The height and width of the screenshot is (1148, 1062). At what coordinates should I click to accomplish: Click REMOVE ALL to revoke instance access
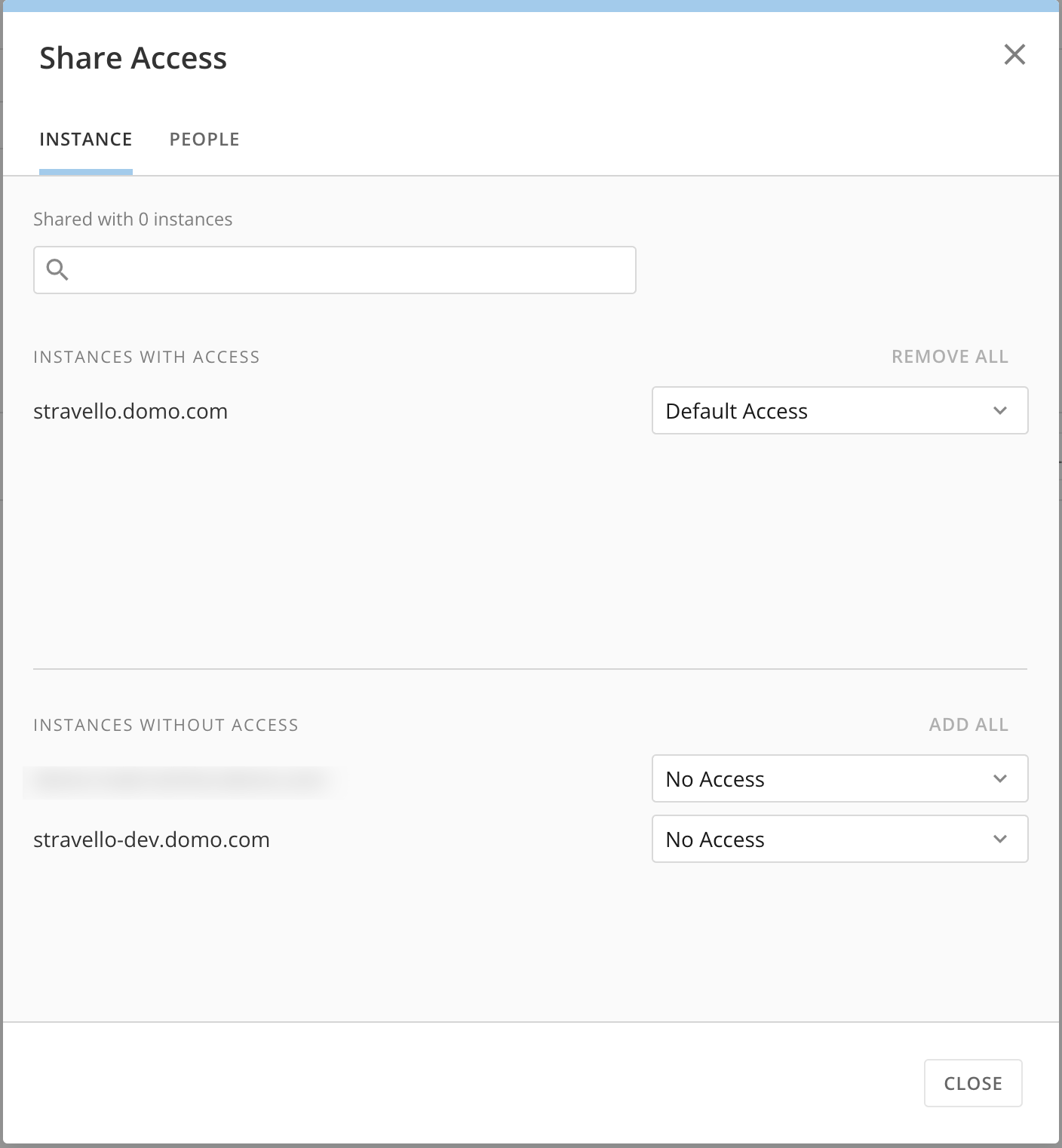(x=950, y=357)
